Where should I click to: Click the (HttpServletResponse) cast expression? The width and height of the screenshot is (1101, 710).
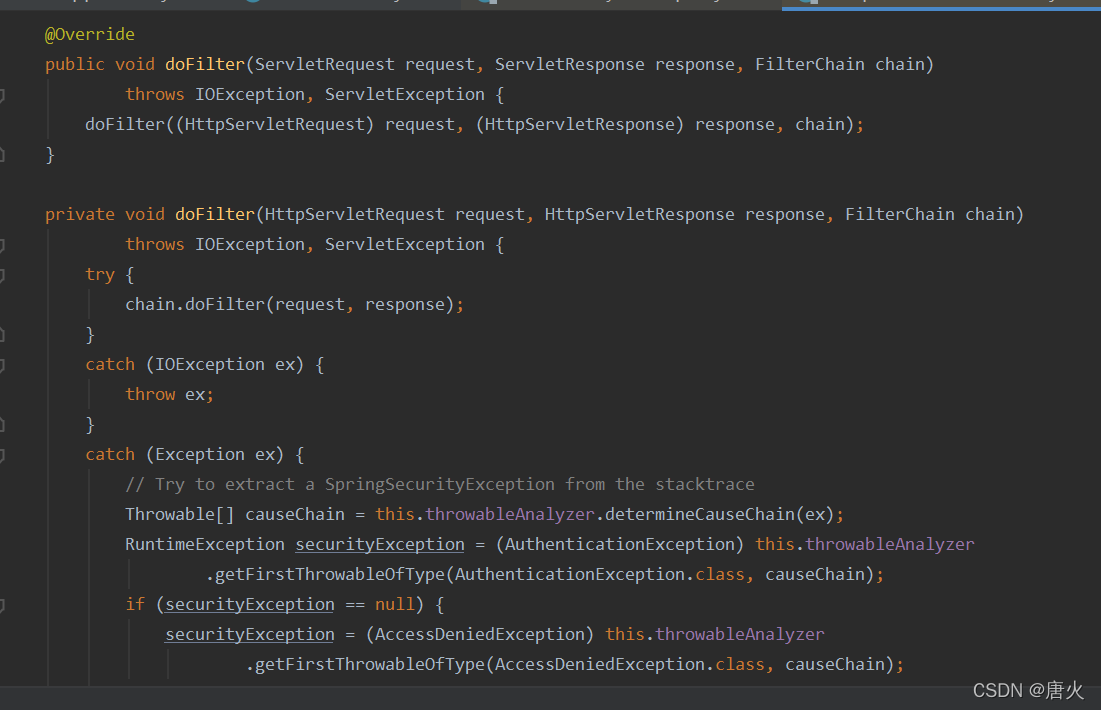point(579,124)
